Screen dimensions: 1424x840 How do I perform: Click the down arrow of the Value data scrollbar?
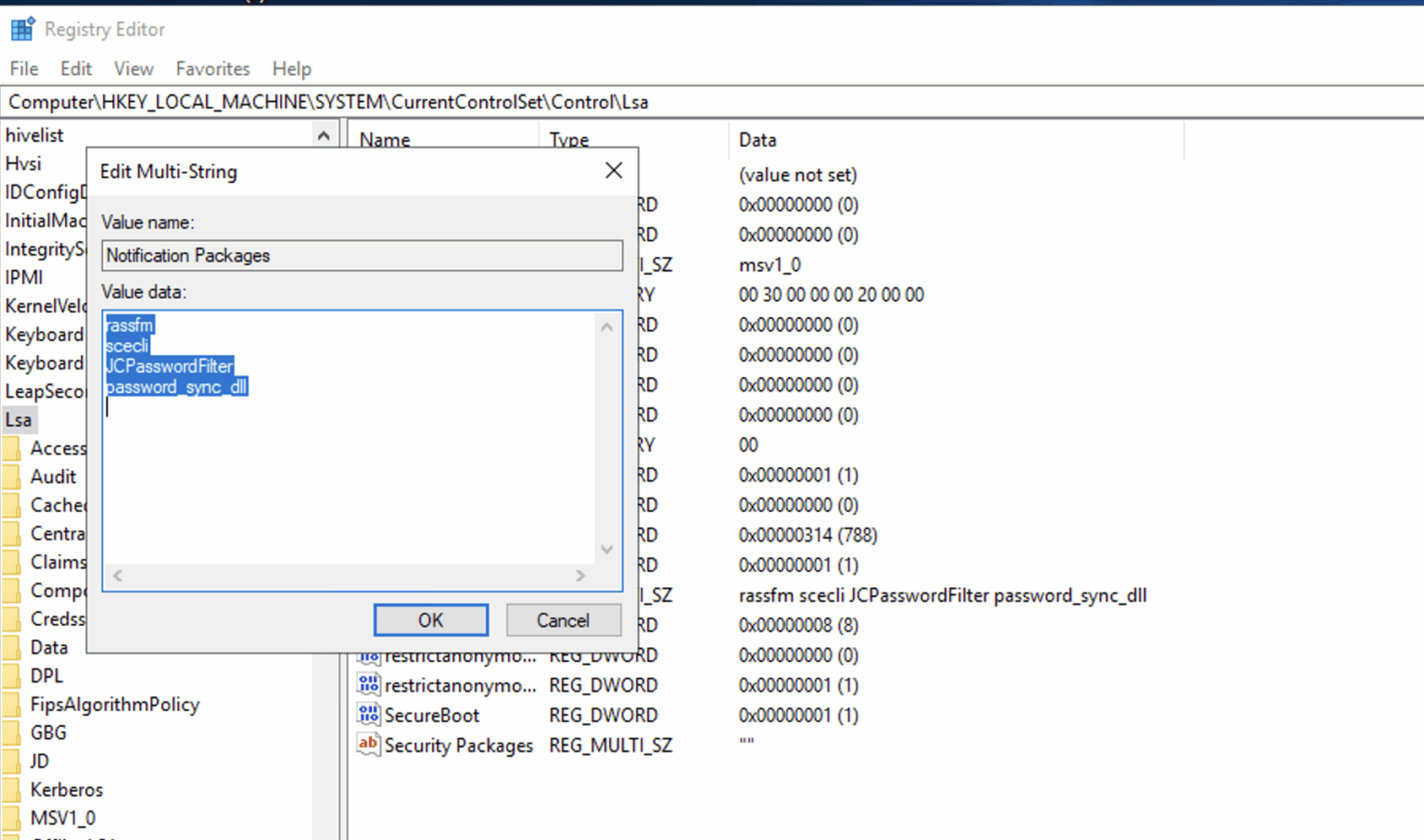[x=606, y=549]
